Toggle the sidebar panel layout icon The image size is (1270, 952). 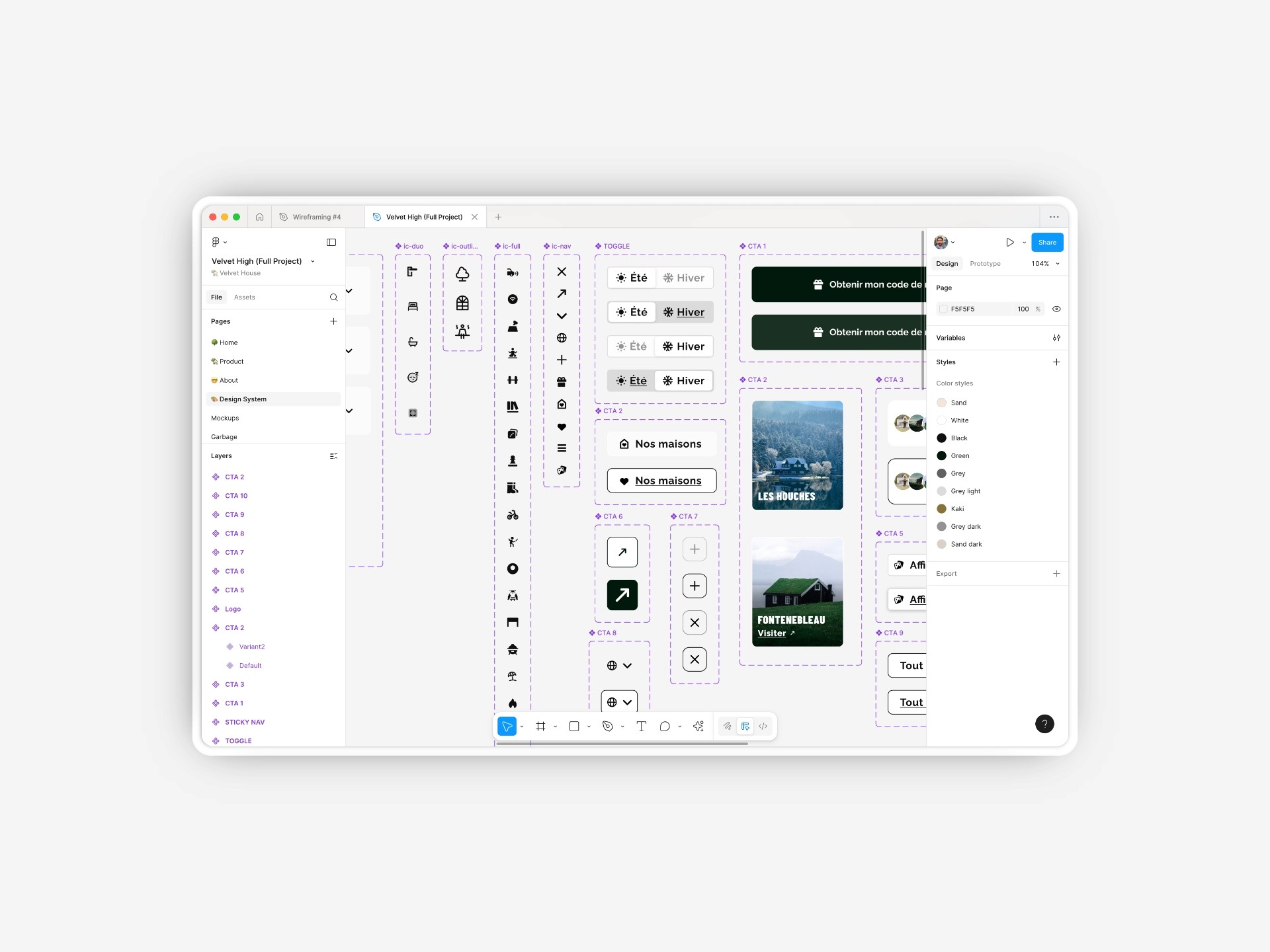point(331,242)
